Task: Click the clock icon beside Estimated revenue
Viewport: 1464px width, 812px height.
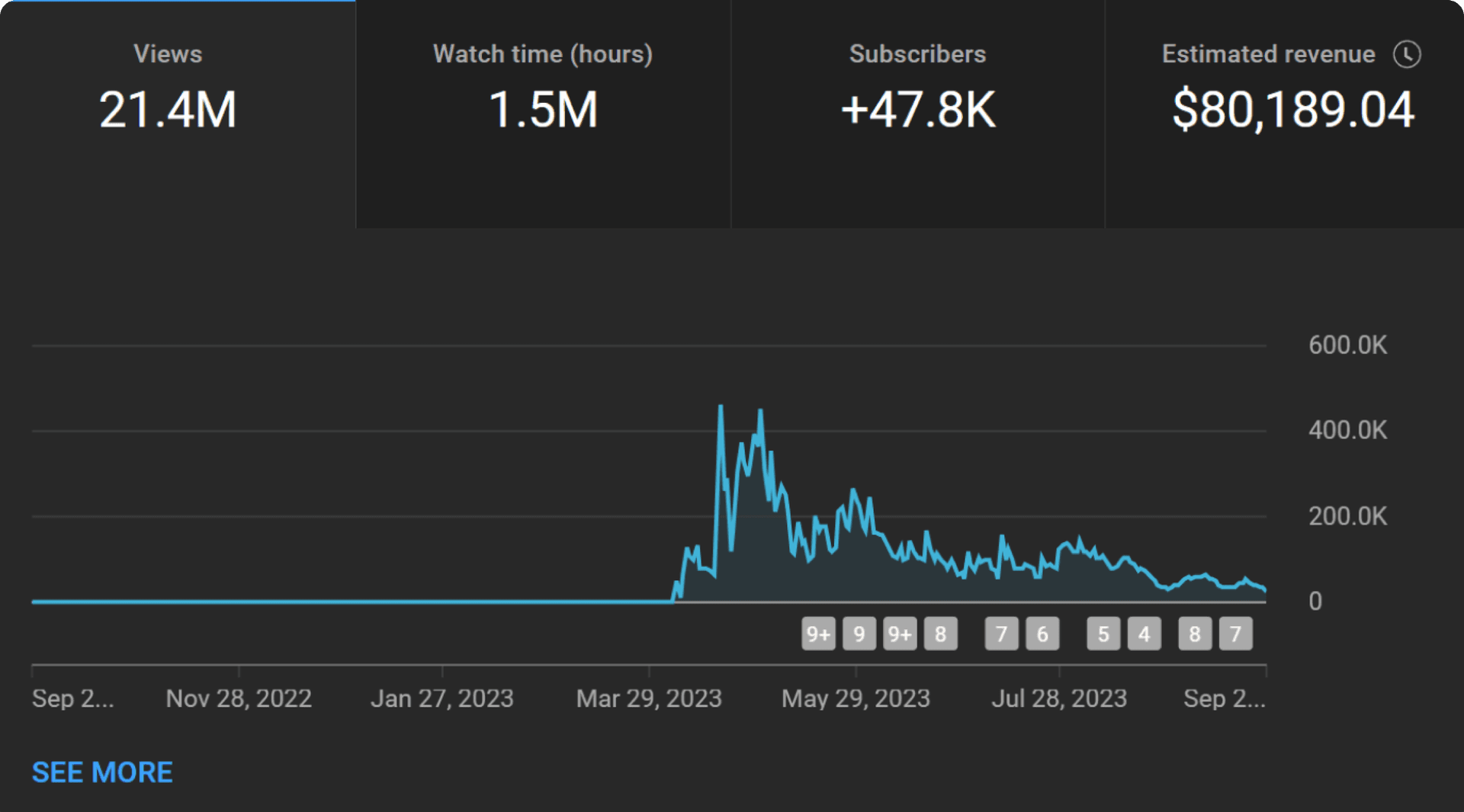Action: 1407,54
